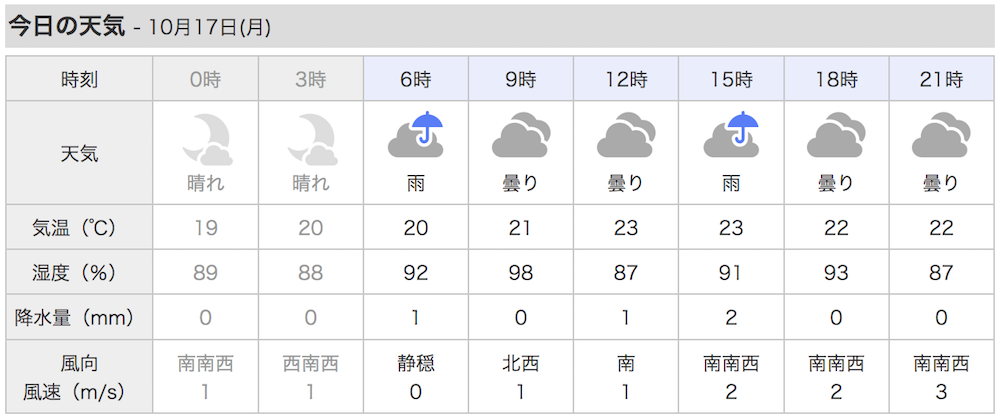
Task: Select the 21時 column header
Action: pyautogui.click(x=941, y=78)
